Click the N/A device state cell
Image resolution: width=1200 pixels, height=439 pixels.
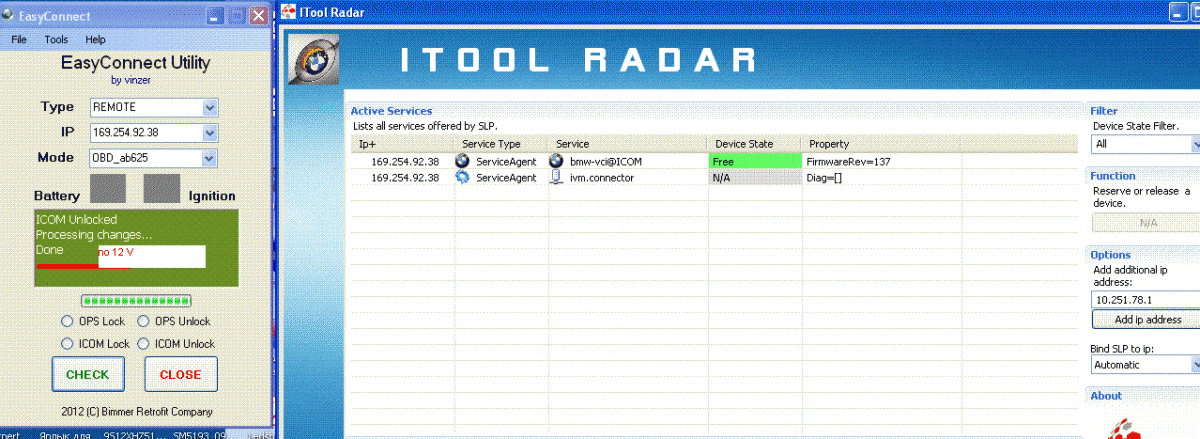point(755,177)
